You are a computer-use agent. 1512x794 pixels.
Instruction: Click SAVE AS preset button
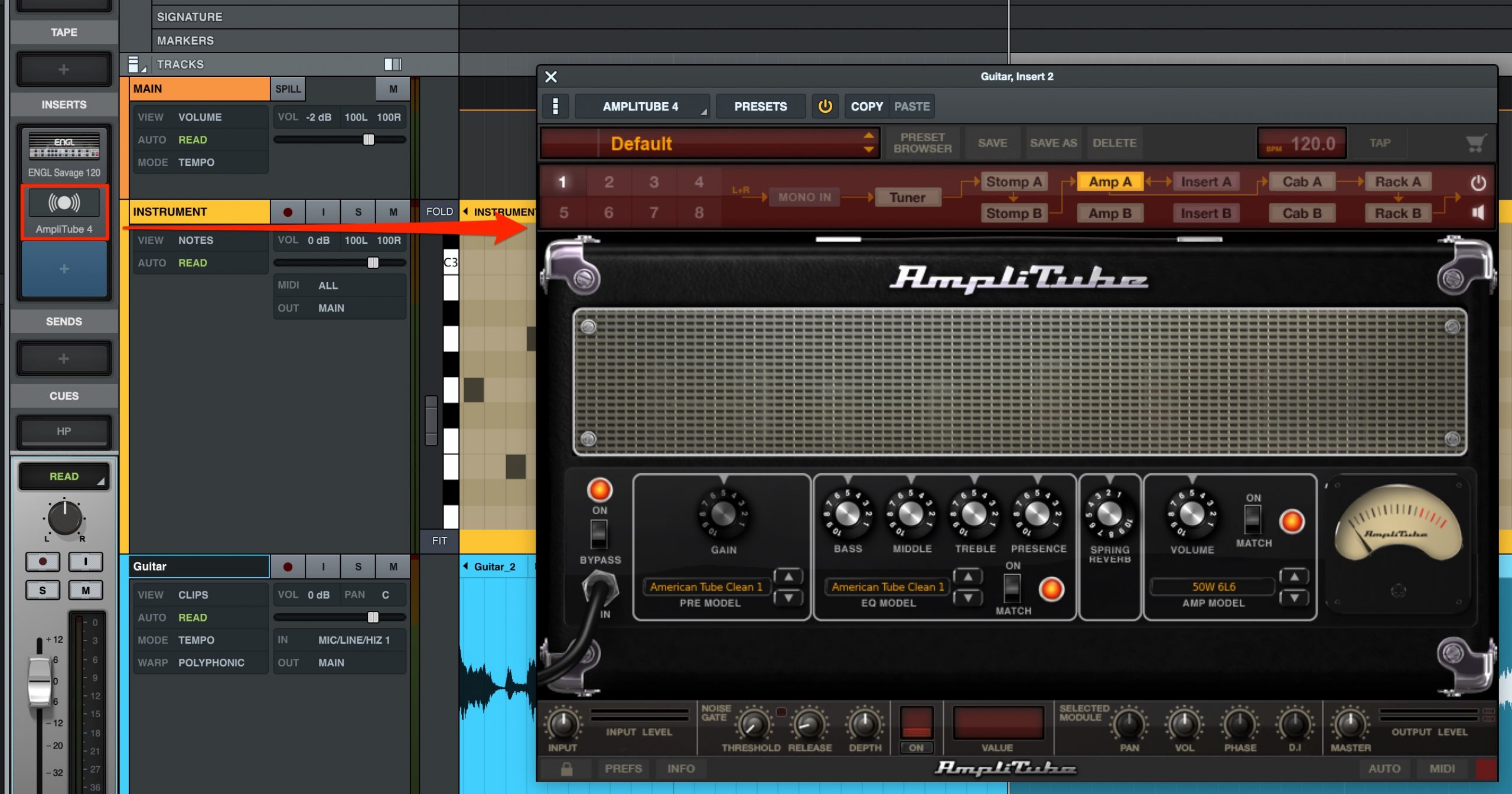point(1053,143)
